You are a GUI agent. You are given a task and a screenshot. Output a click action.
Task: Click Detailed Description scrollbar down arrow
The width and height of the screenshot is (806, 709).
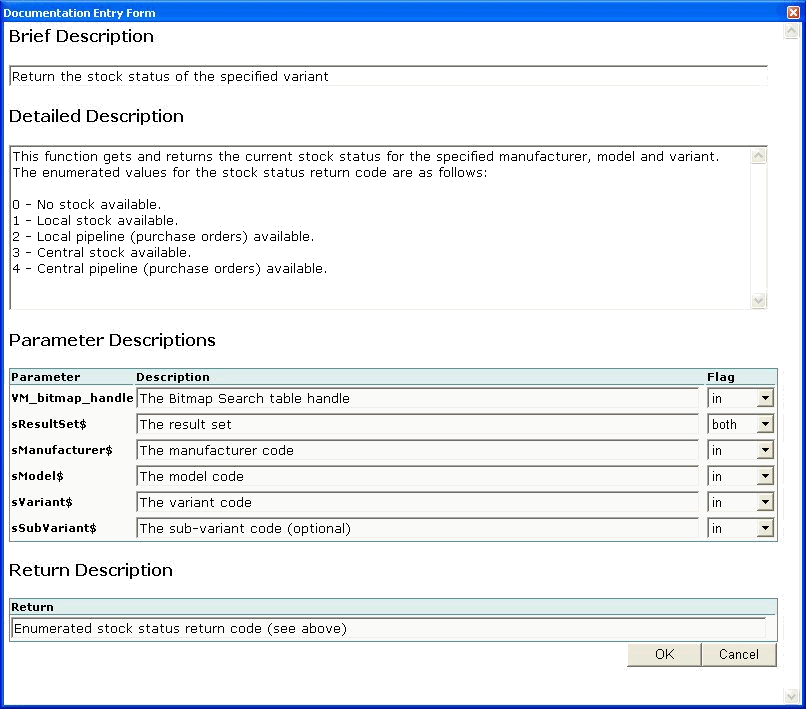pyautogui.click(x=758, y=300)
